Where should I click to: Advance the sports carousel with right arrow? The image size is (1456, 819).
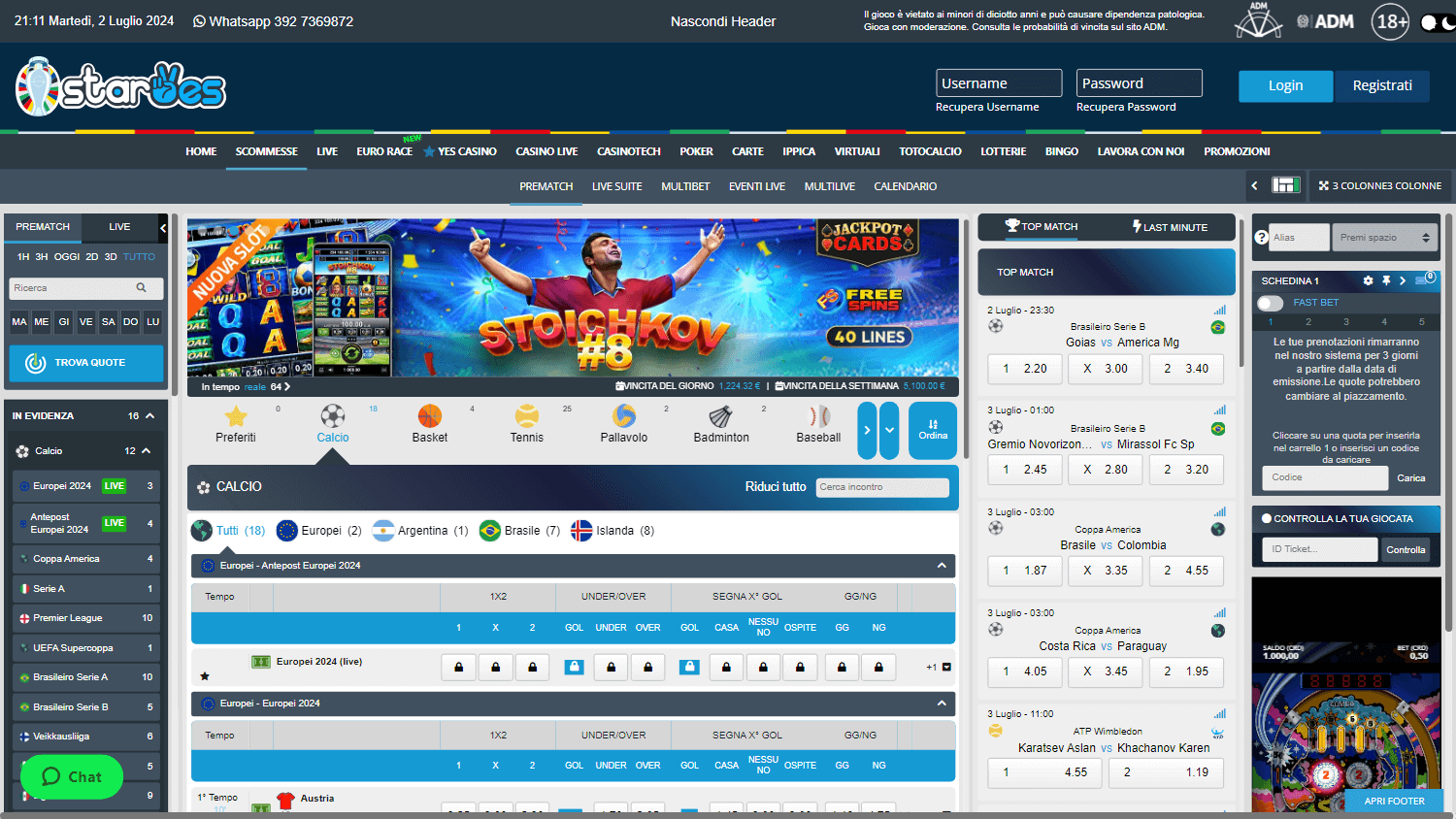pos(867,430)
